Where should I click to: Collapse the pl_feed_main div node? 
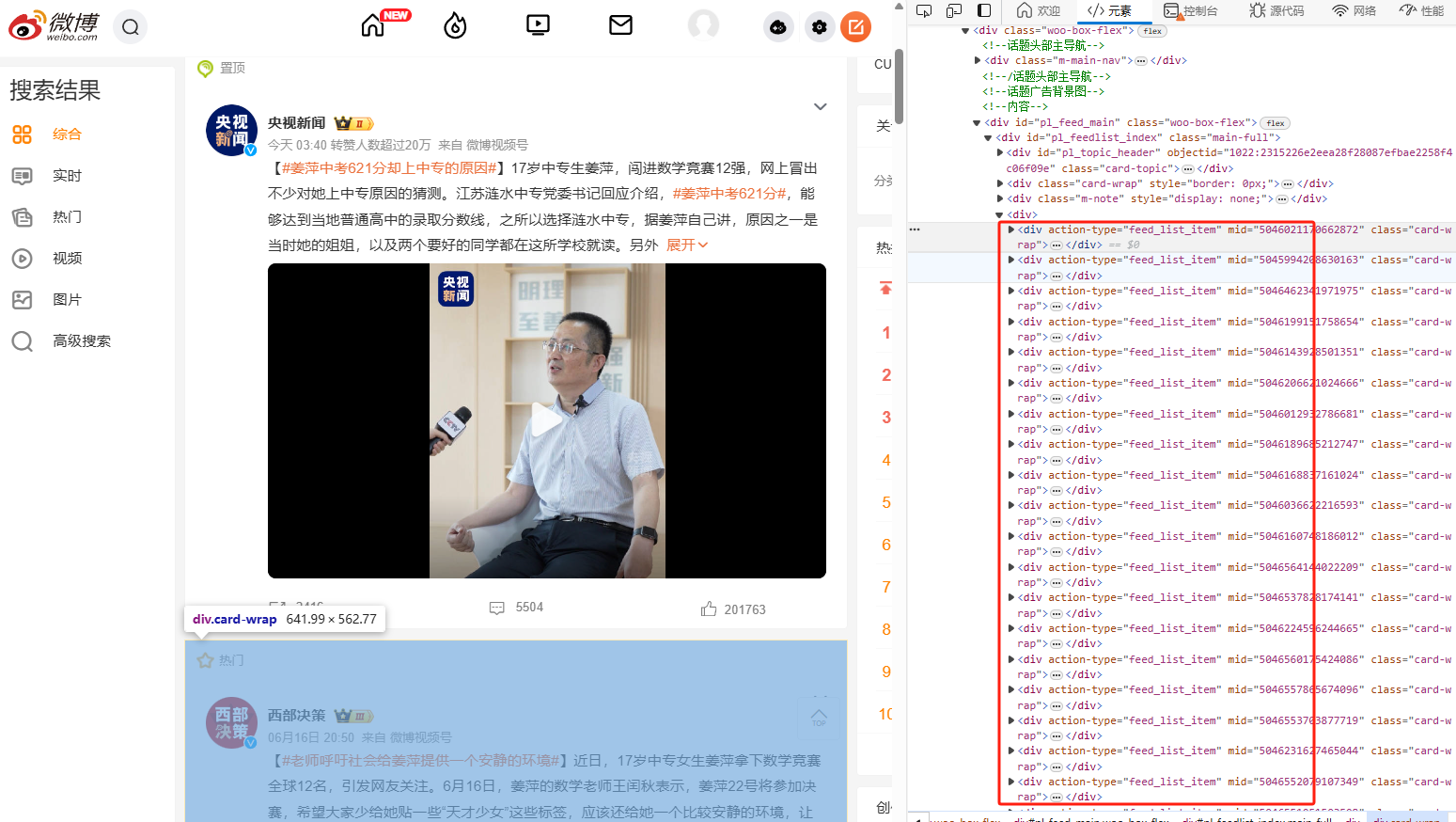click(977, 122)
